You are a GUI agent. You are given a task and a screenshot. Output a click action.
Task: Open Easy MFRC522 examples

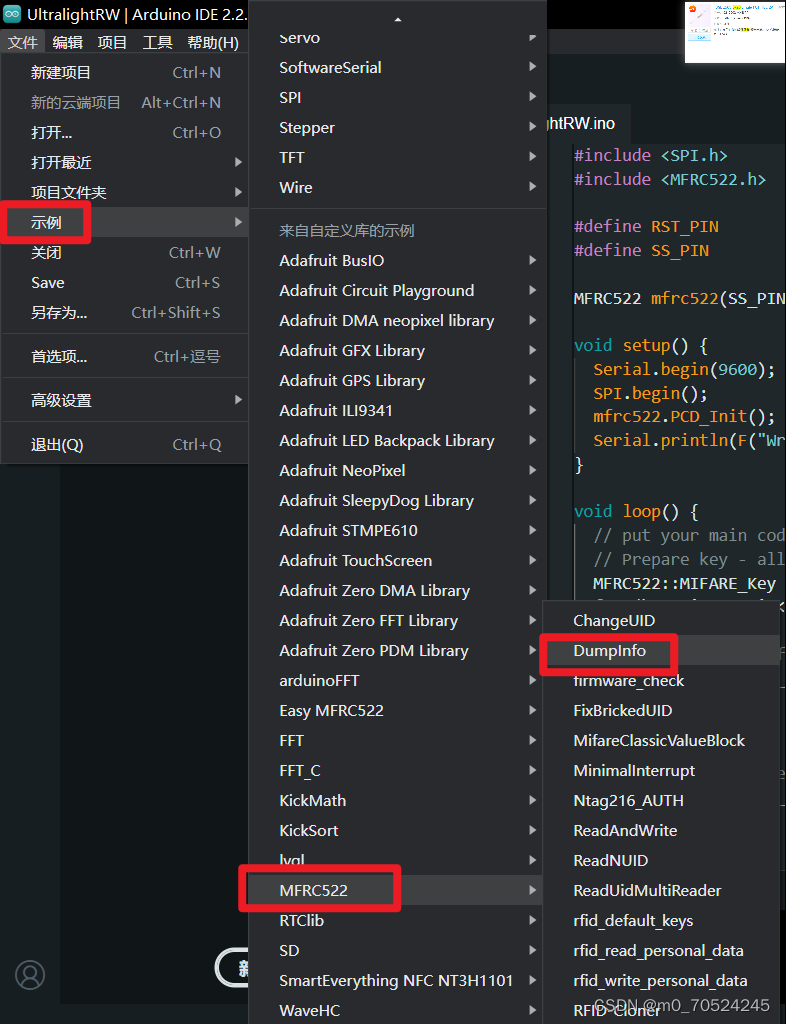[x=398, y=711]
